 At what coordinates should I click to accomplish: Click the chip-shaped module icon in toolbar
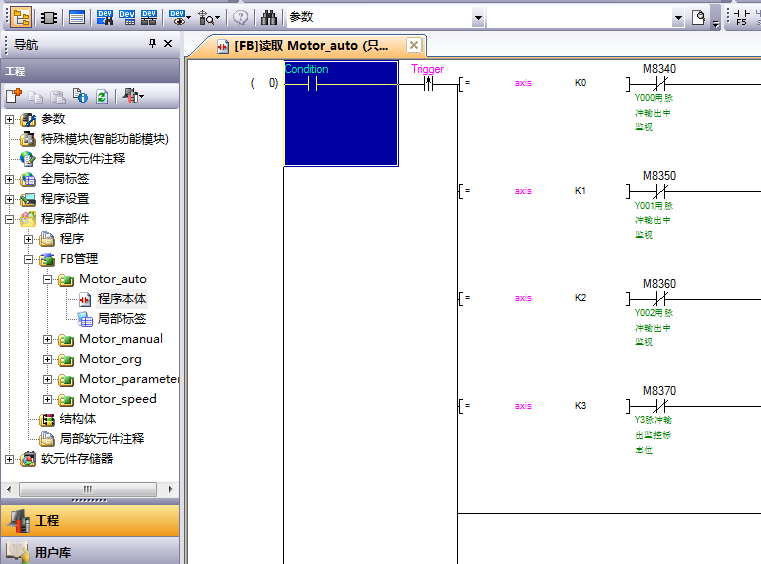click(x=47, y=17)
